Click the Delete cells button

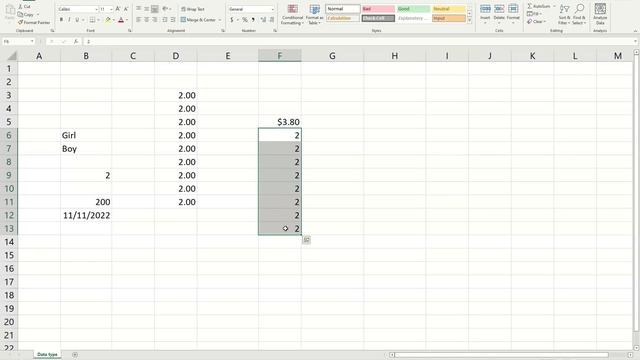[x=499, y=13]
